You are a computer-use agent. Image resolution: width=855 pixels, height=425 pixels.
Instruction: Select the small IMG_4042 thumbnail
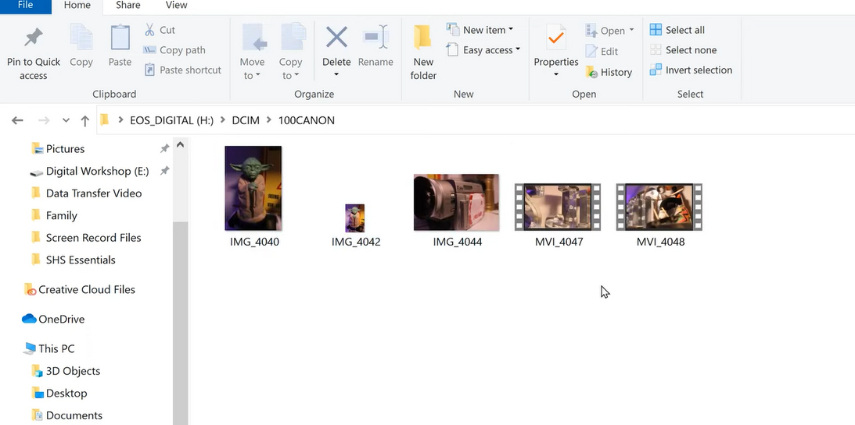[x=355, y=218]
